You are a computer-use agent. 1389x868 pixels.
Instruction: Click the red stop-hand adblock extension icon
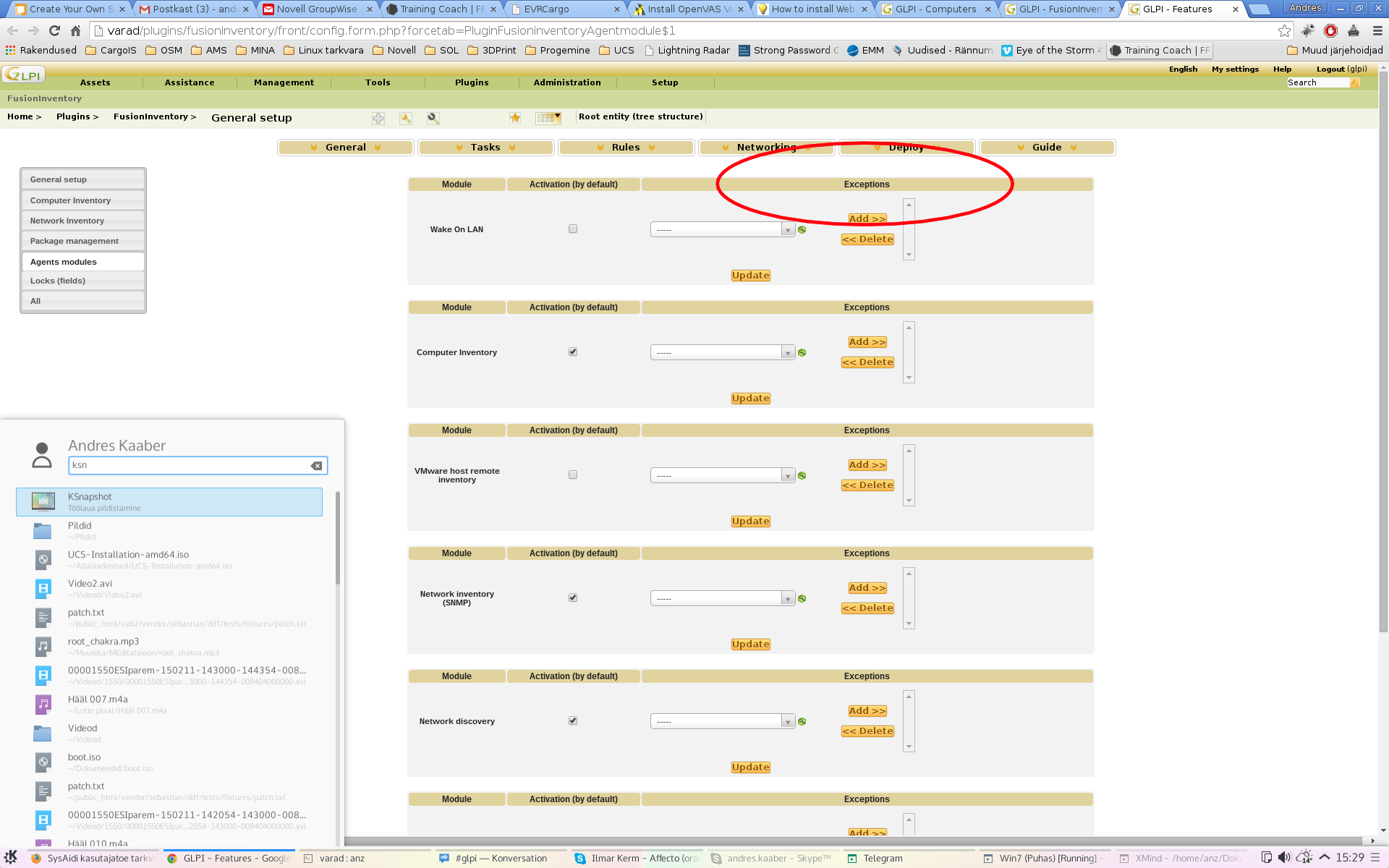click(1330, 30)
